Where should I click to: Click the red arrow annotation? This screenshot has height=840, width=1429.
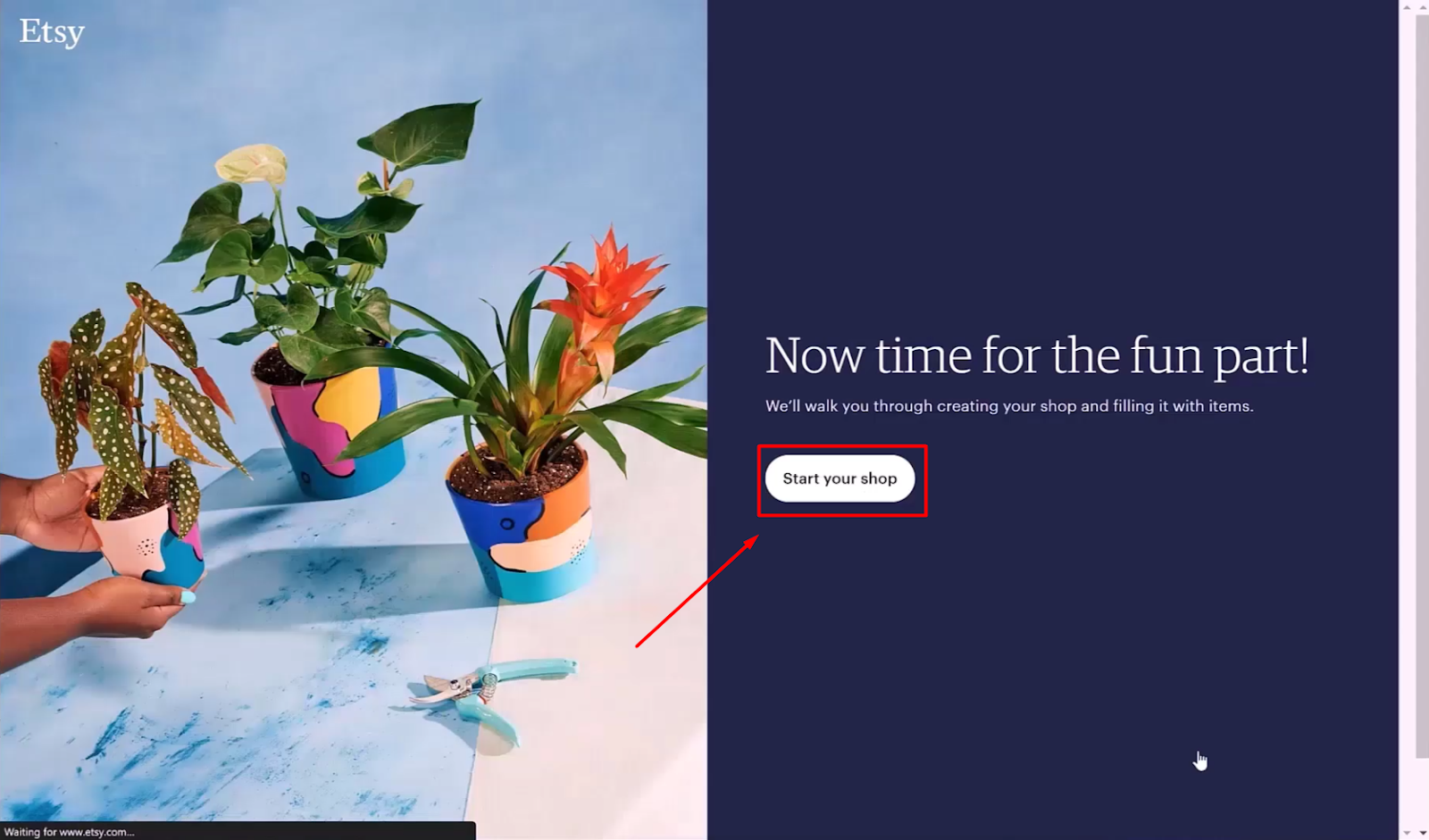(x=697, y=591)
